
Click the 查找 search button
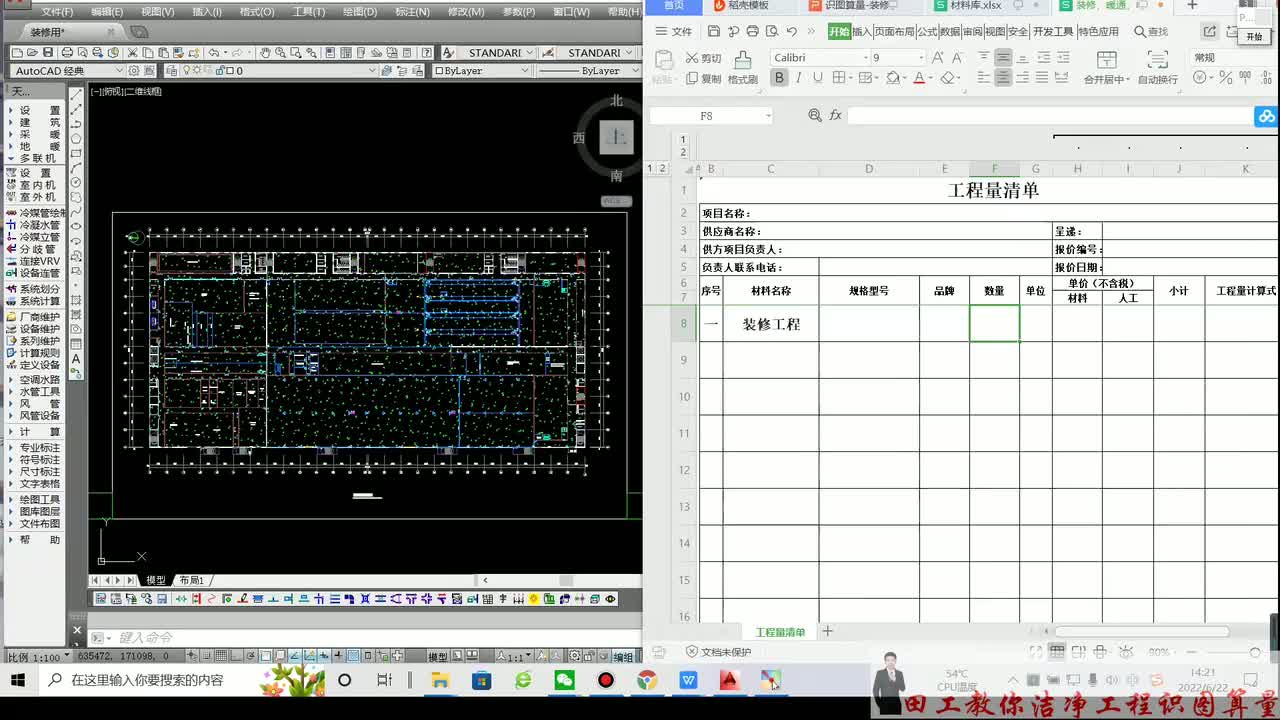[x=1150, y=31]
